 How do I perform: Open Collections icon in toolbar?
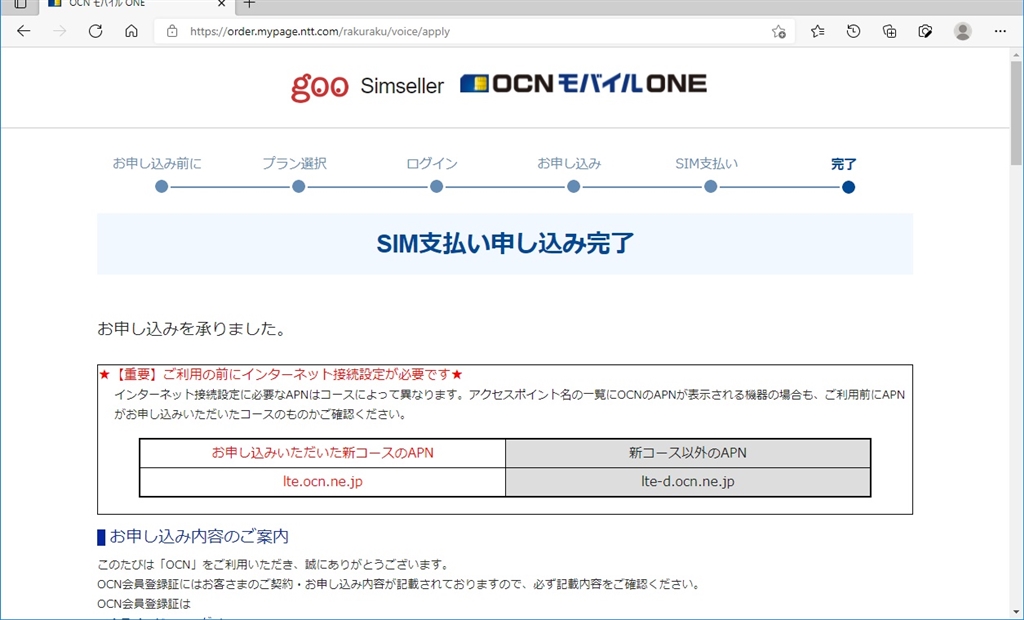[889, 31]
